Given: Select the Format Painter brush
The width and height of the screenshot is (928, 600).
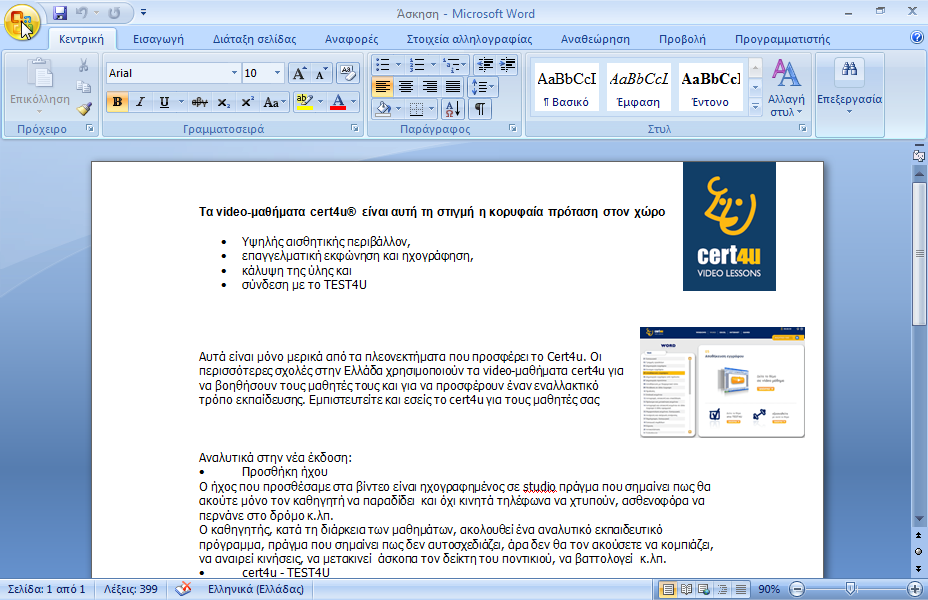Looking at the screenshot, I should tap(84, 109).
